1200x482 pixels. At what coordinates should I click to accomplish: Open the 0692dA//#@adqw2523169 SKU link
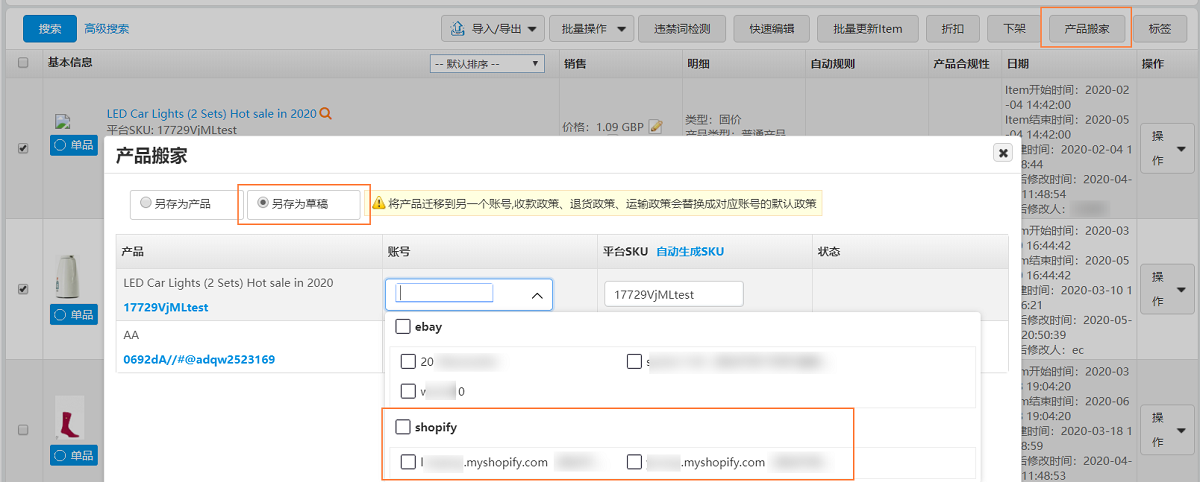[x=199, y=359]
